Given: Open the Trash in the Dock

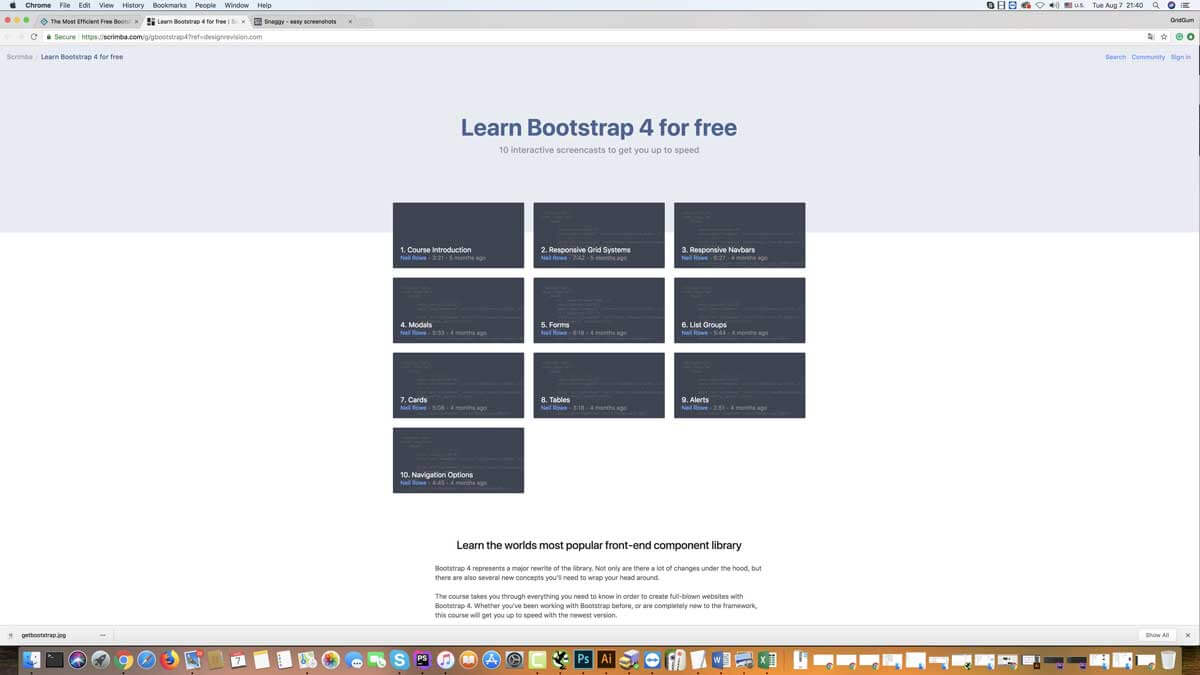Looking at the screenshot, I should click(x=1168, y=660).
